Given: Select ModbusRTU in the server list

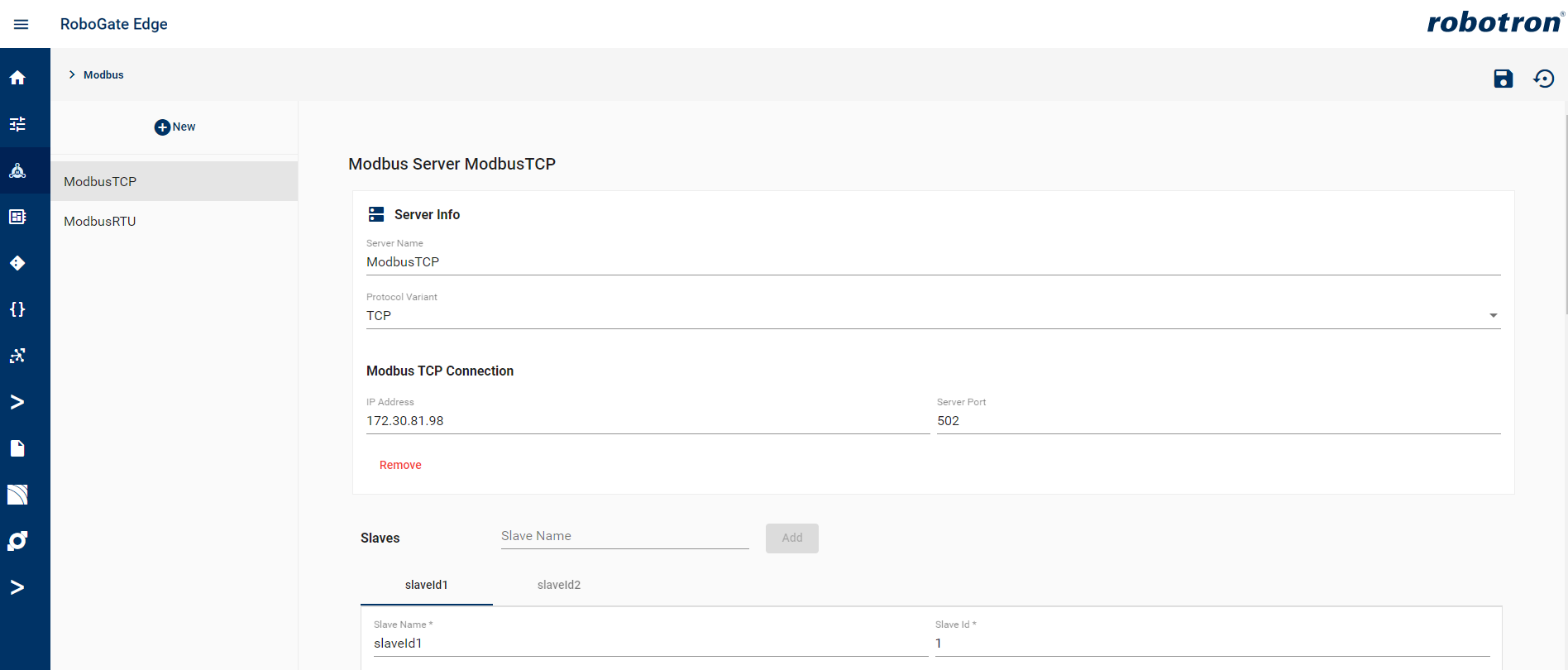Looking at the screenshot, I should [174, 221].
